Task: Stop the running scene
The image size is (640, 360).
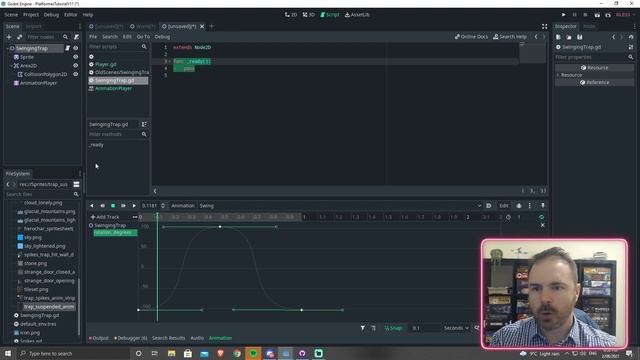Action: [585, 15]
